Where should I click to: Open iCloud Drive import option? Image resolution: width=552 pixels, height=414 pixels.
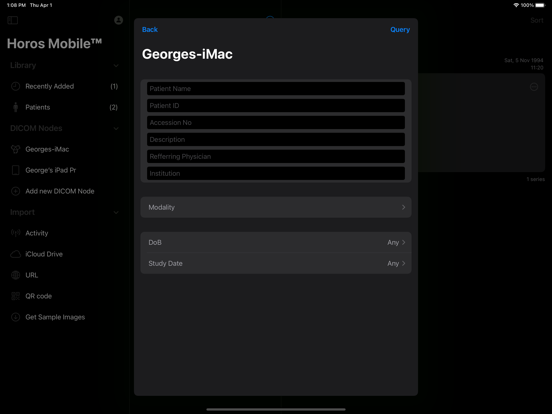click(x=64, y=254)
